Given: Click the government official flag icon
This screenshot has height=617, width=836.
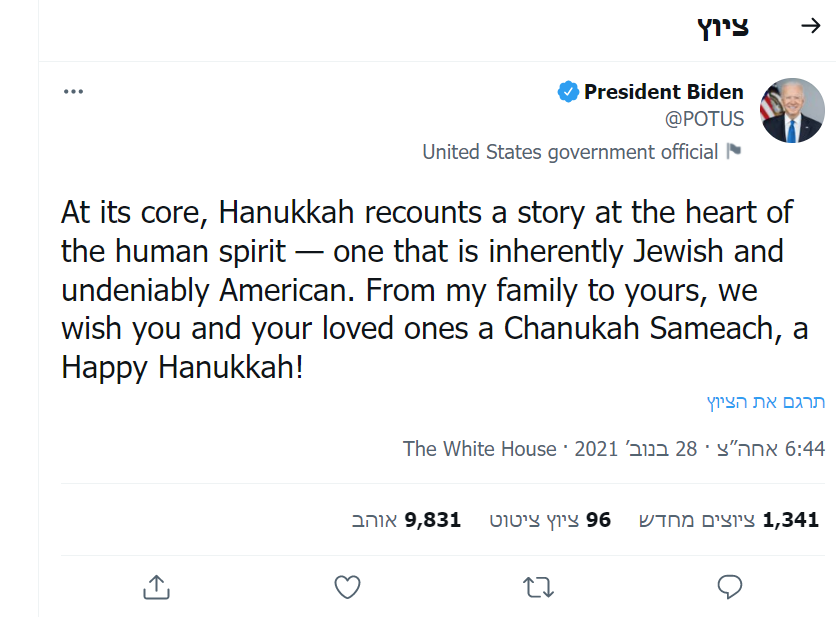Looking at the screenshot, I should tap(734, 152).
